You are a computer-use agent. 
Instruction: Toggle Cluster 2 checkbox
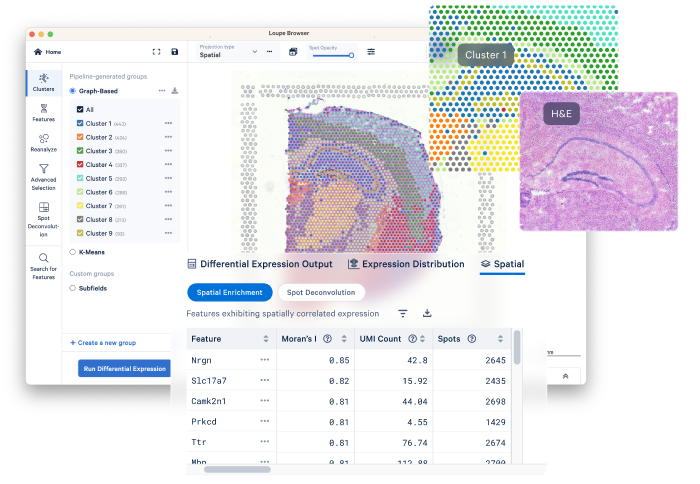point(80,137)
